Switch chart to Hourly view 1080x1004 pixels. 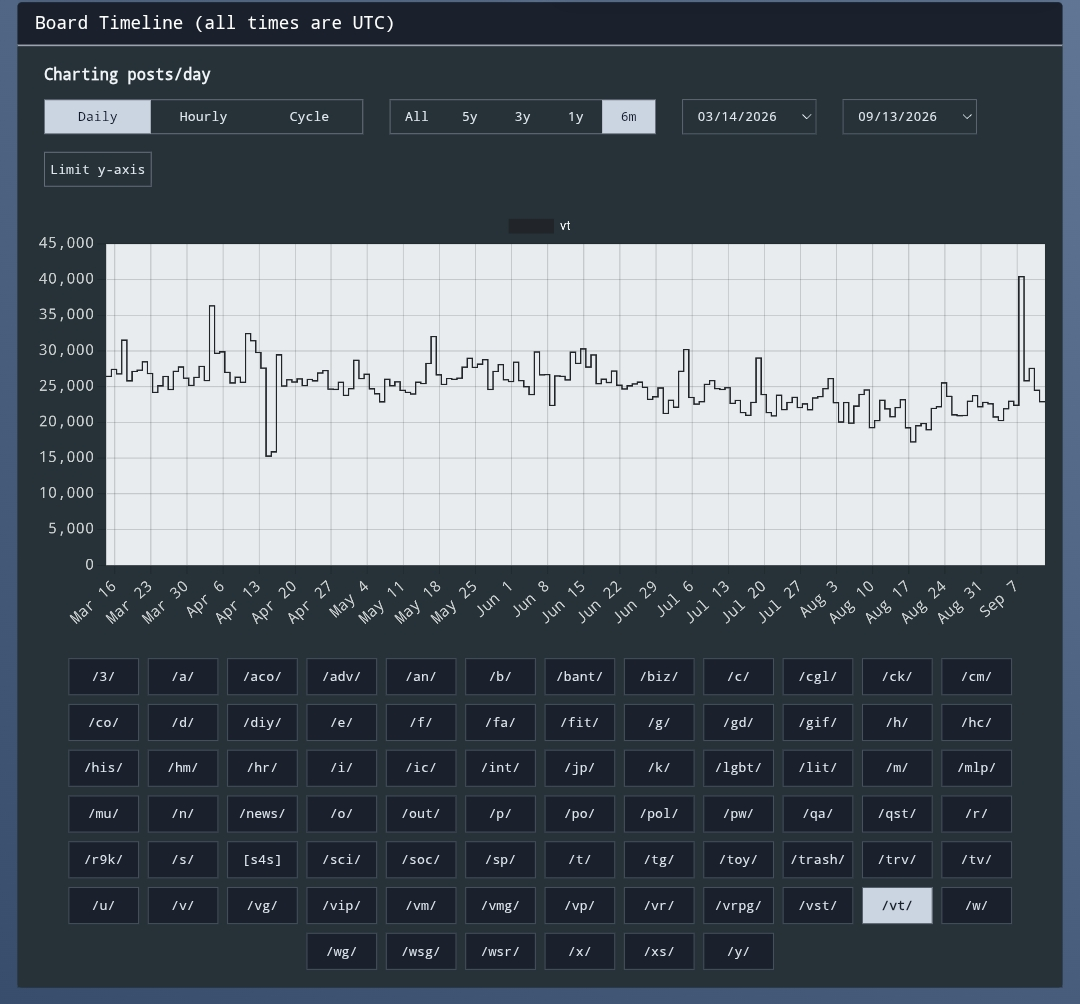pos(203,117)
